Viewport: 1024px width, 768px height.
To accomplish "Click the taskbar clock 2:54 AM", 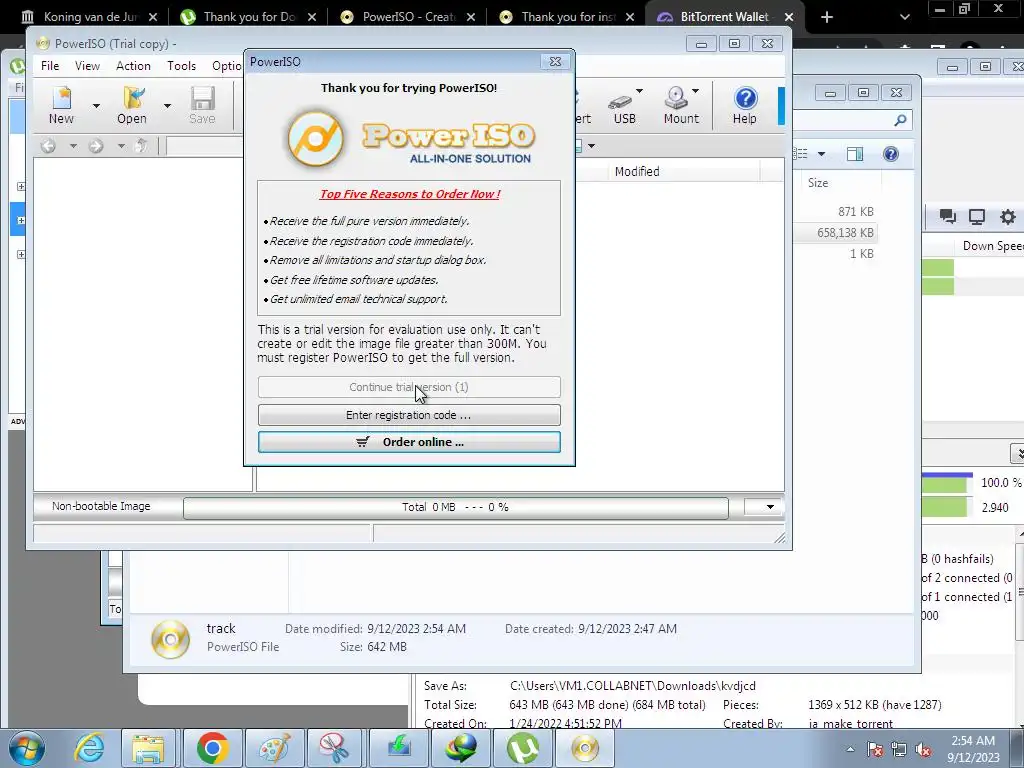I will coord(973,748).
